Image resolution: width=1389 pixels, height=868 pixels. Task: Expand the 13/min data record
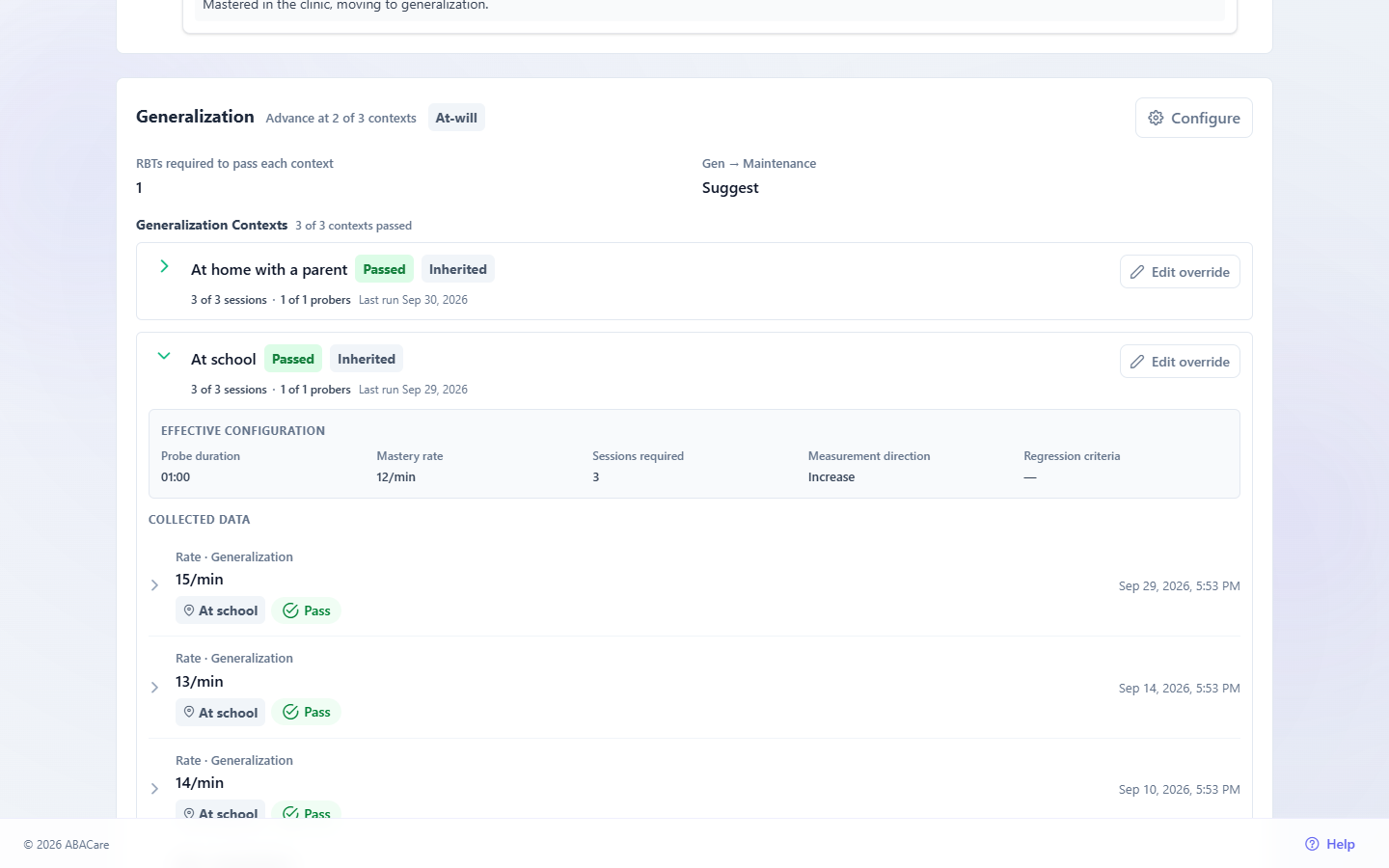click(x=154, y=688)
